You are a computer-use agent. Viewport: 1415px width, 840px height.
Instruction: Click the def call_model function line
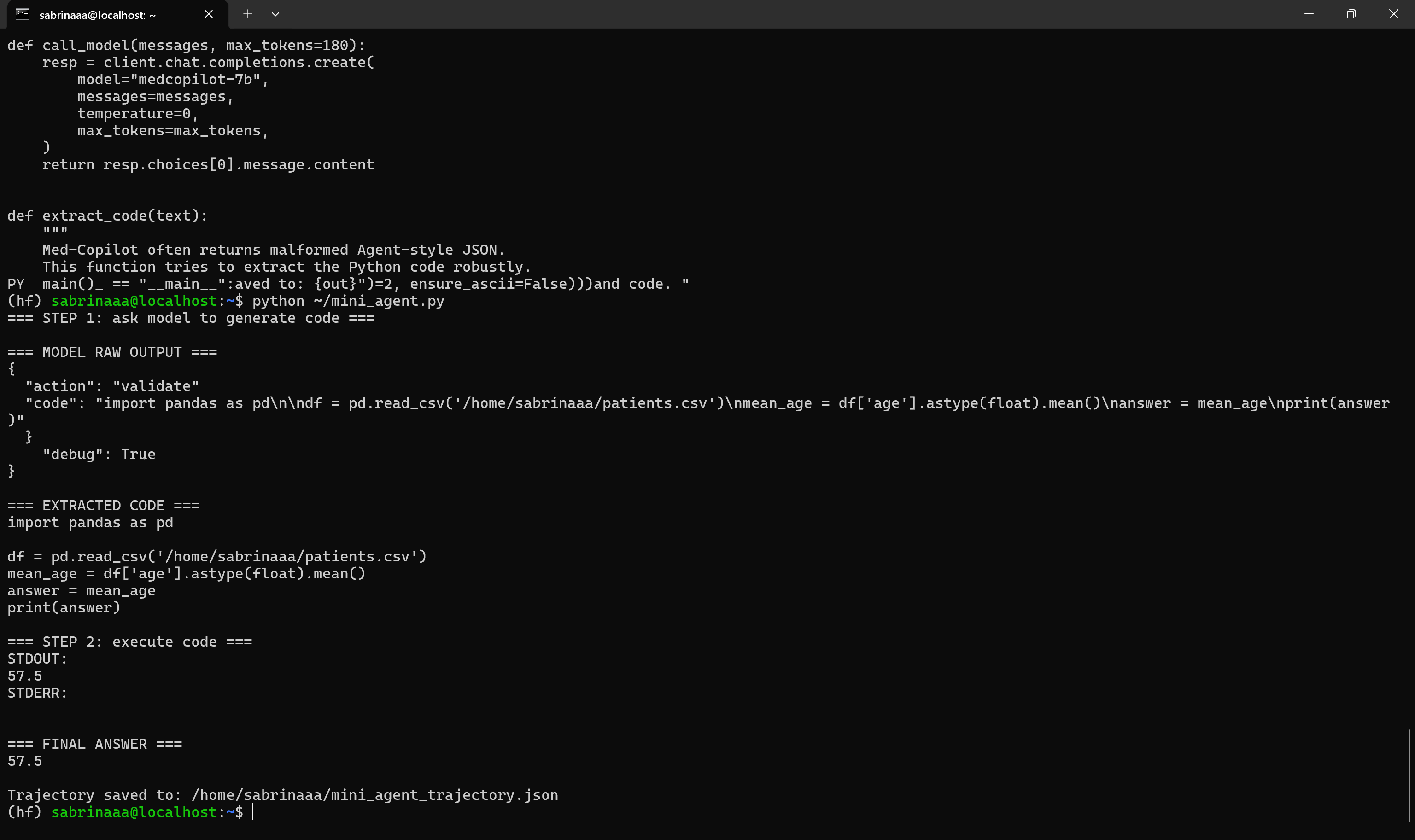tap(186, 45)
